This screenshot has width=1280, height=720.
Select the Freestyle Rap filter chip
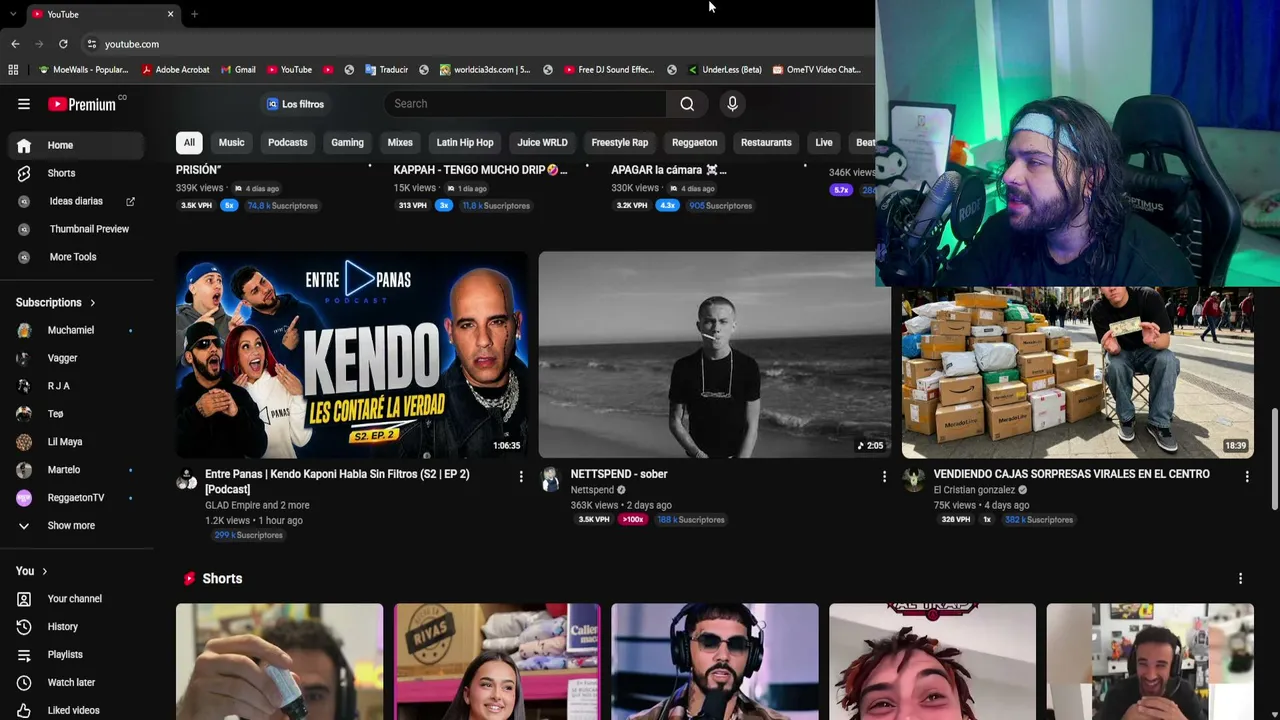(620, 143)
